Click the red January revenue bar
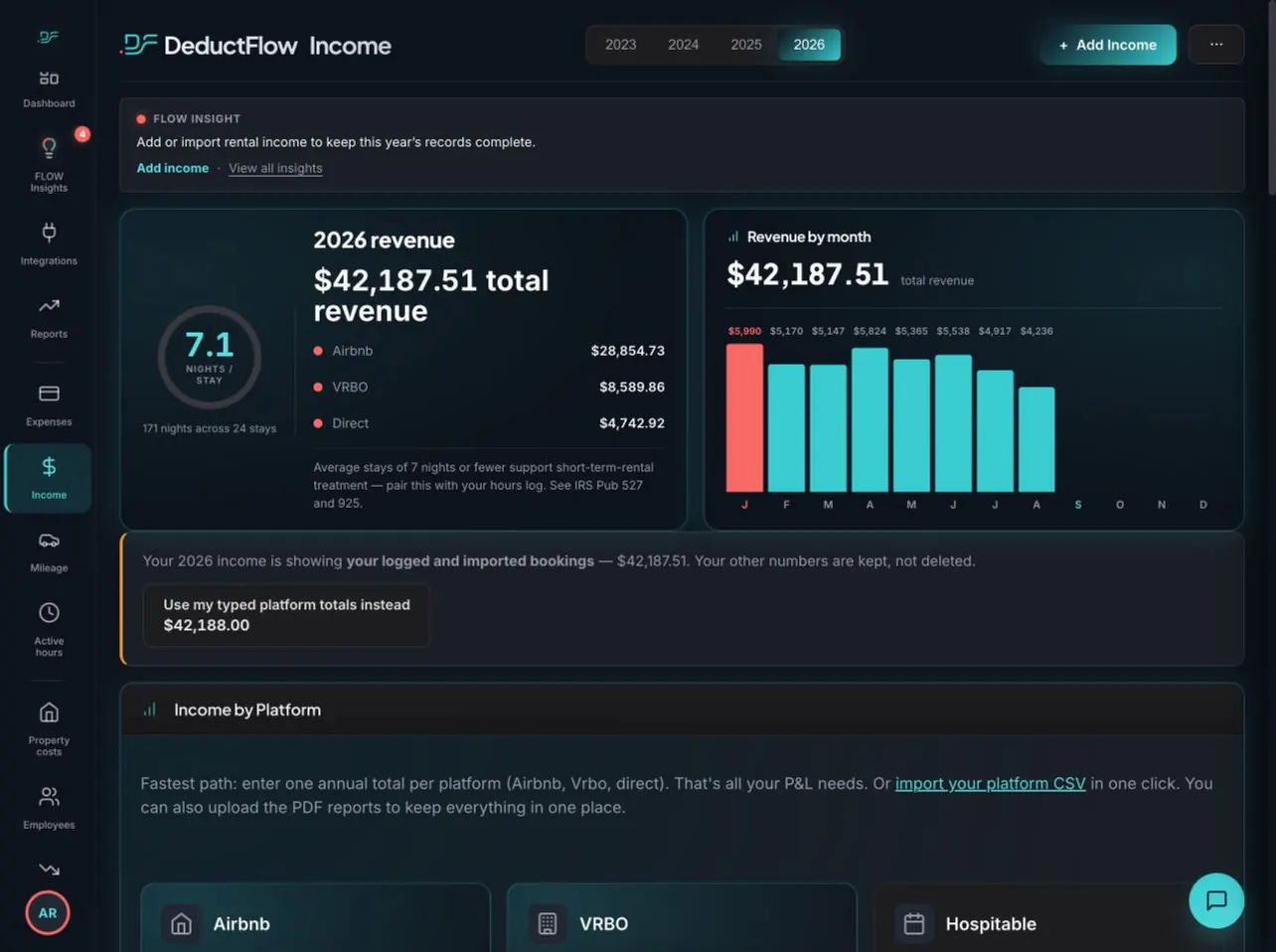This screenshot has width=1276, height=952. [x=744, y=417]
